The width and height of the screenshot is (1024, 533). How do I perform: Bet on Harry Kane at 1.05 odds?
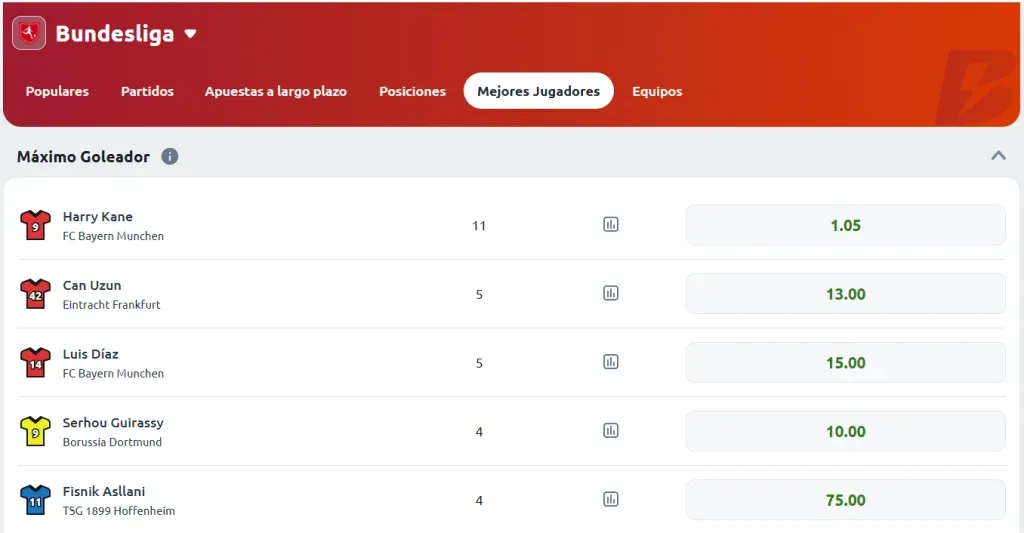click(845, 225)
